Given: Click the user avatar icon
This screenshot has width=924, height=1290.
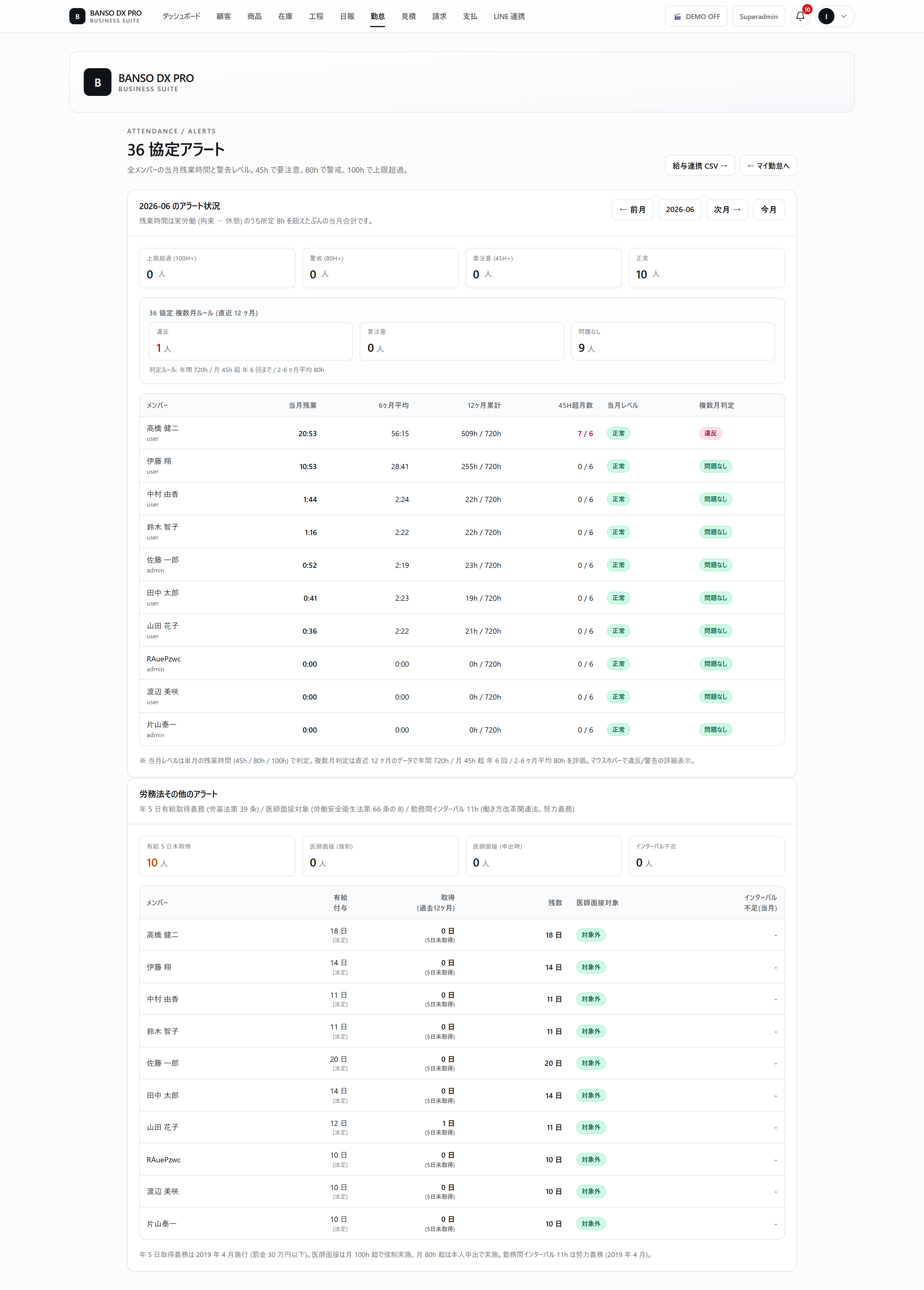Looking at the screenshot, I should 826,16.
